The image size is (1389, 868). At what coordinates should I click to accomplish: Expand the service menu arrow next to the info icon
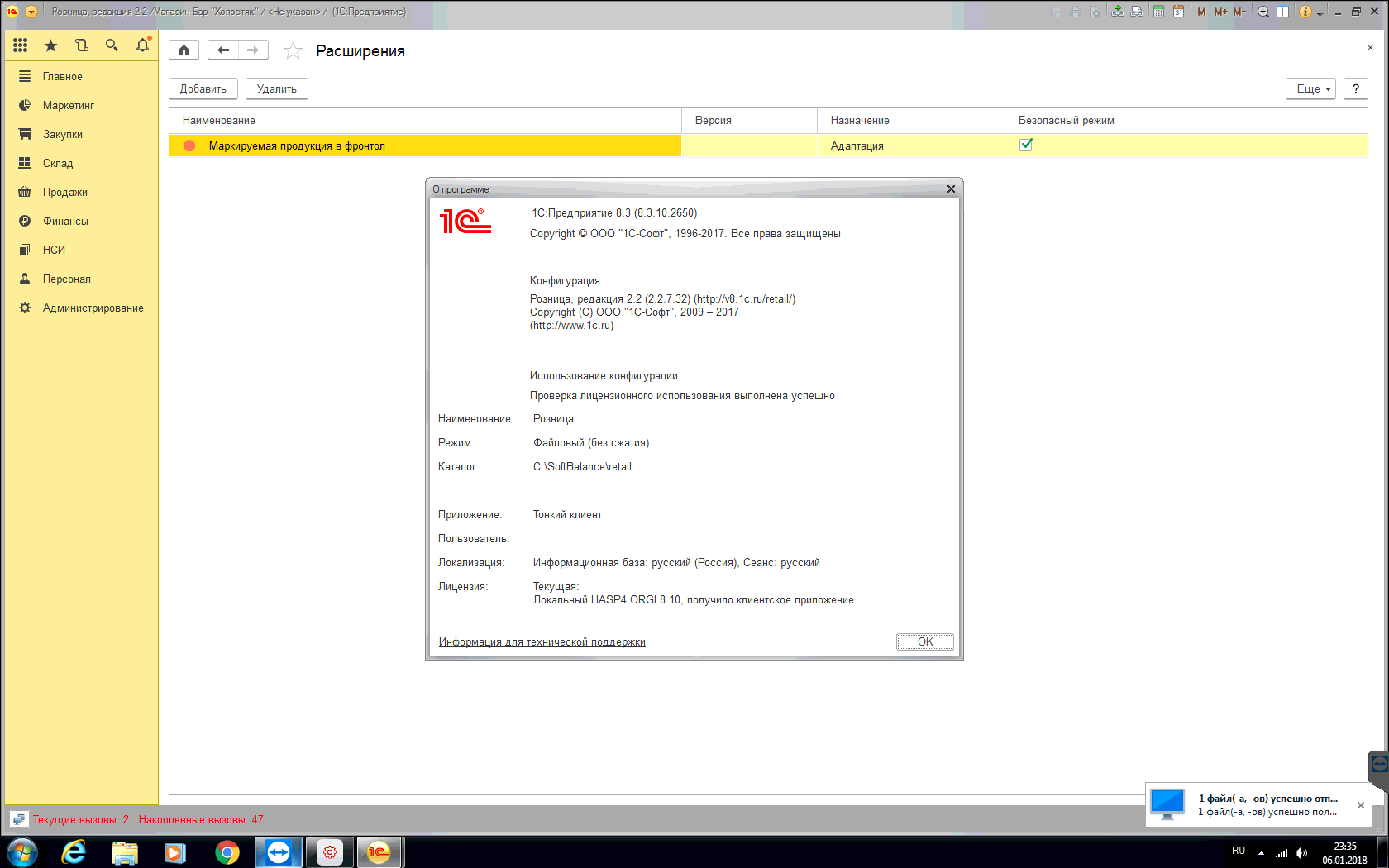pyautogui.click(x=1320, y=12)
